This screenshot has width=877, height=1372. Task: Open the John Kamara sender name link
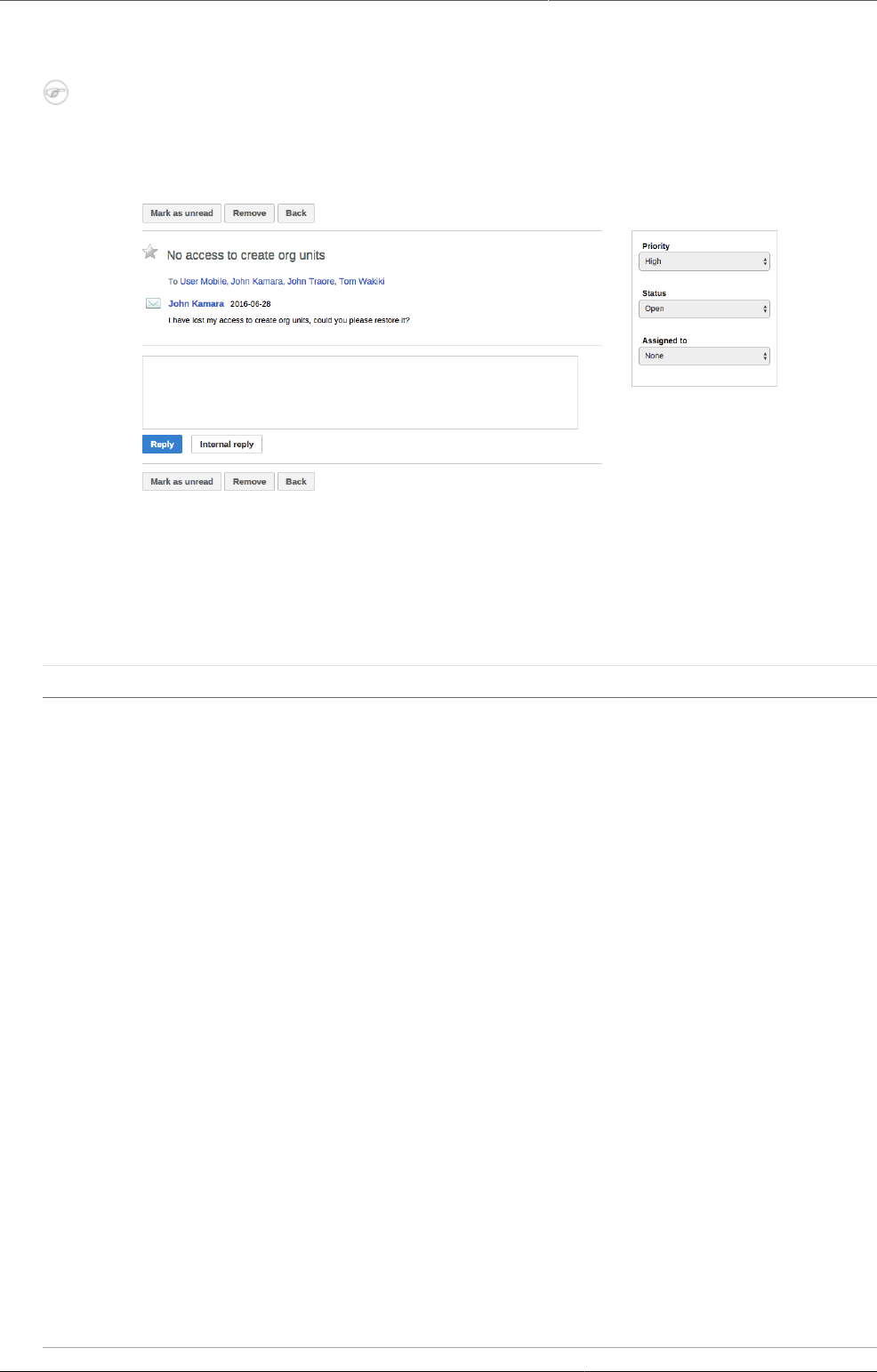197,304
